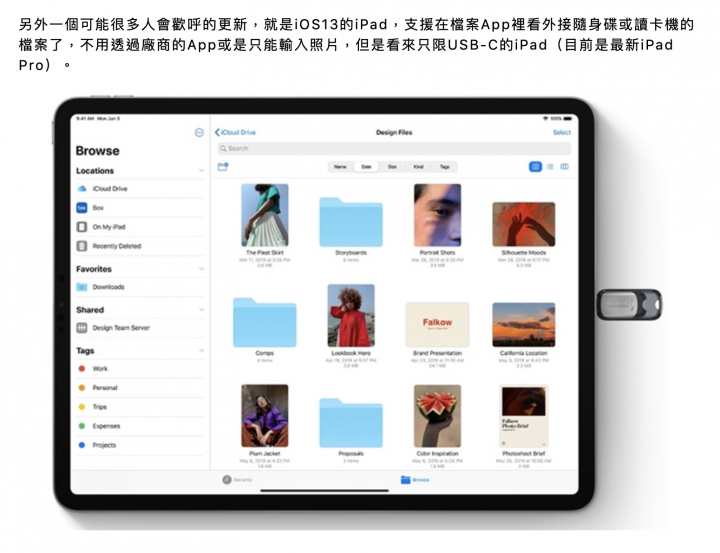Open Silhouette Moods image
Image resolution: width=720 pixels, height=553 pixels.
click(x=523, y=224)
